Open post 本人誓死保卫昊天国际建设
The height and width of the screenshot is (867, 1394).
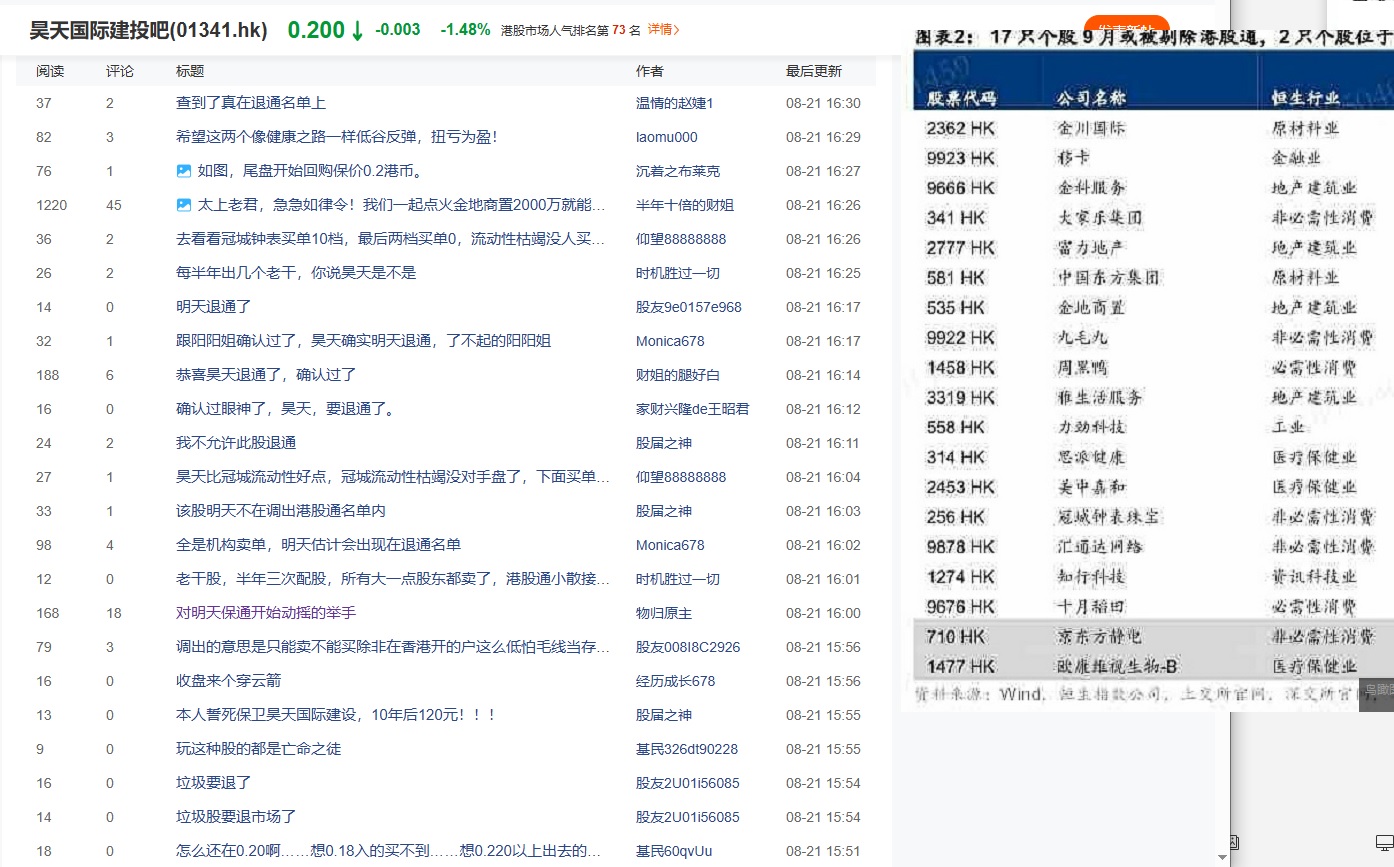336,715
